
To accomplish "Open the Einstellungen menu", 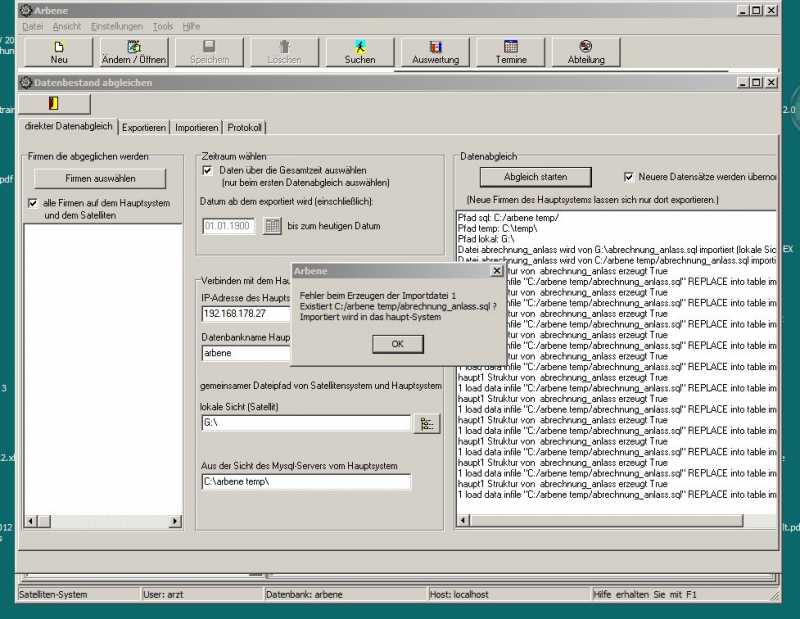I will (116, 26).
